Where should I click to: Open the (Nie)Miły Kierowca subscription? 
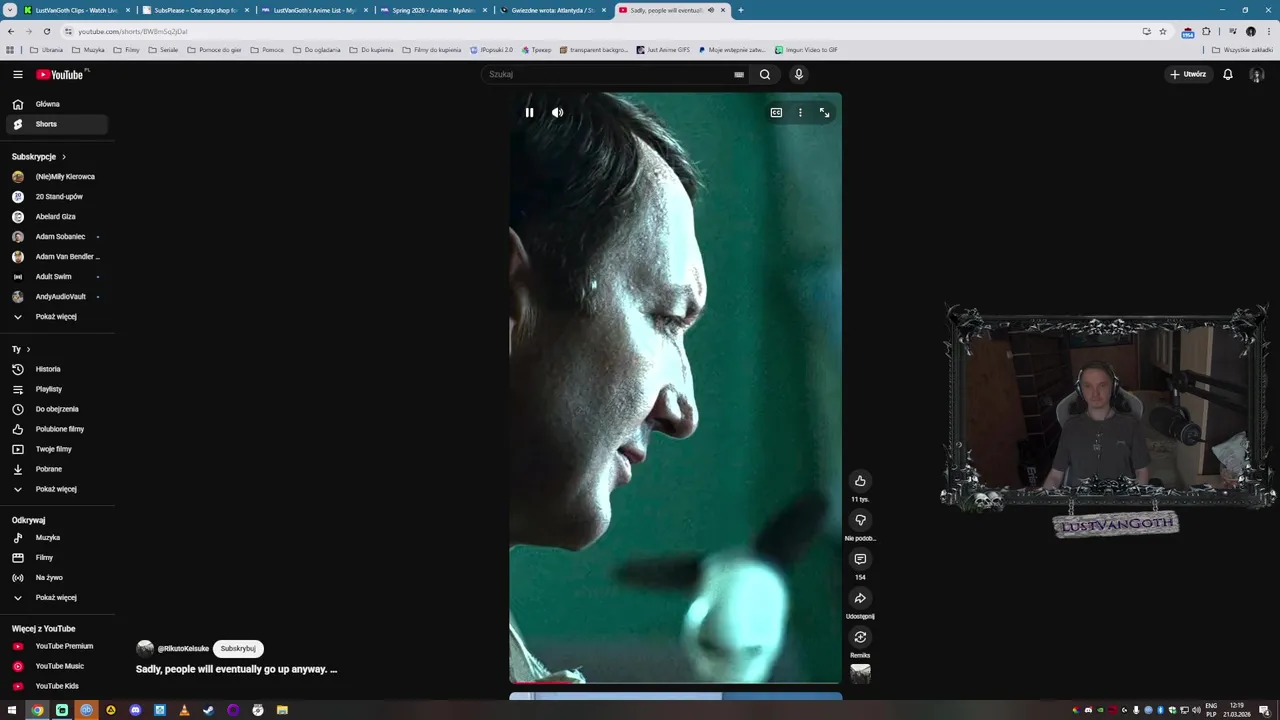(57, 177)
